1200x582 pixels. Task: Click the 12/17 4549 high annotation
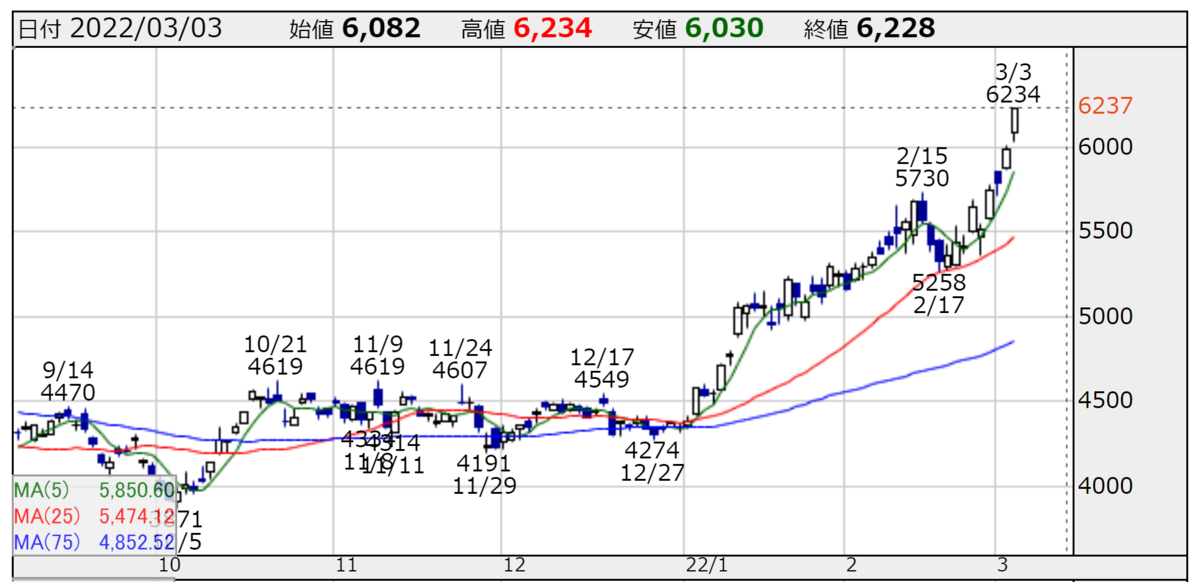(600, 368)
